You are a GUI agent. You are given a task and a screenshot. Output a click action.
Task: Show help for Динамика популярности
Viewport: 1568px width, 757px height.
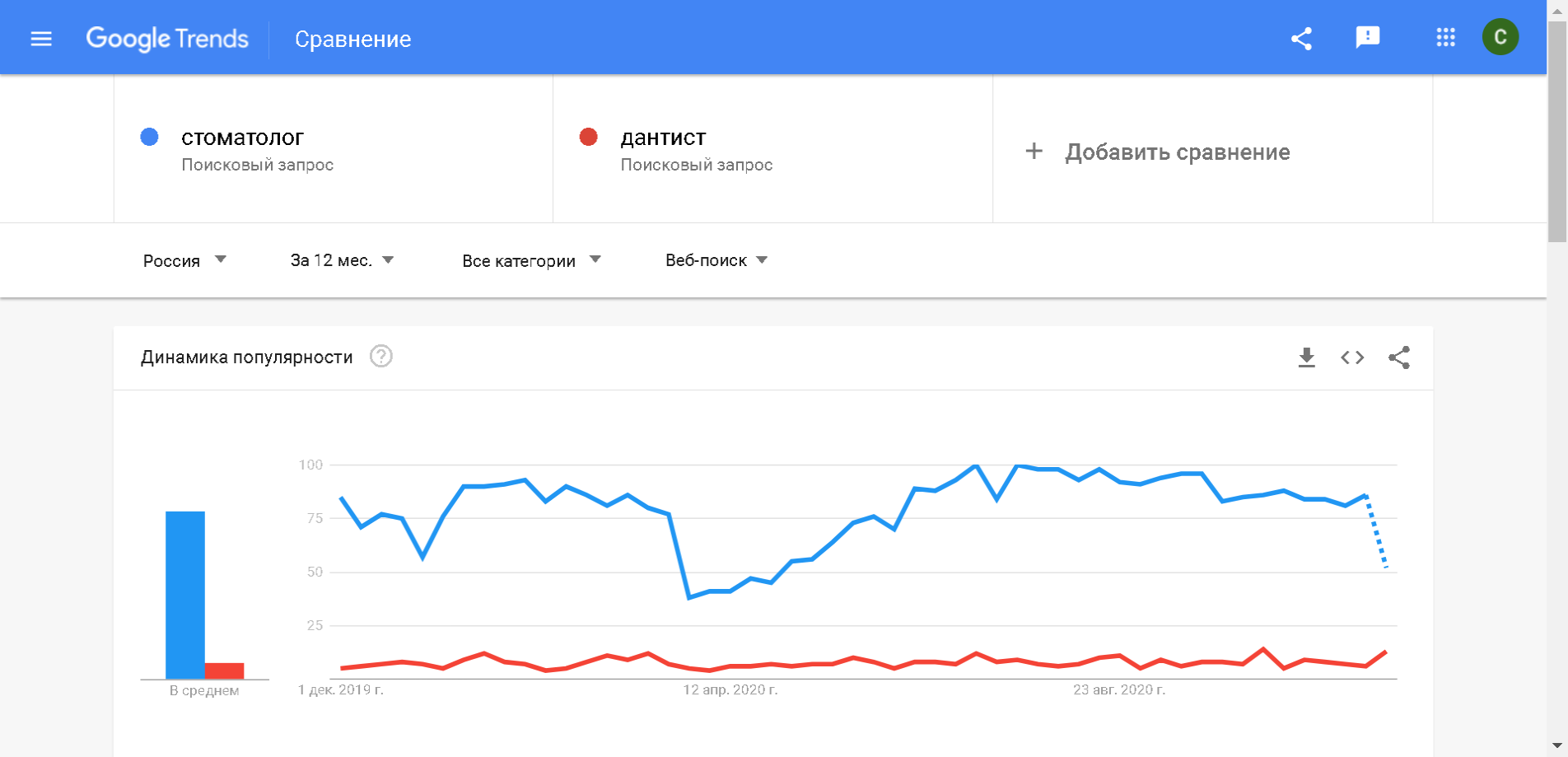(x=380, y=357)
